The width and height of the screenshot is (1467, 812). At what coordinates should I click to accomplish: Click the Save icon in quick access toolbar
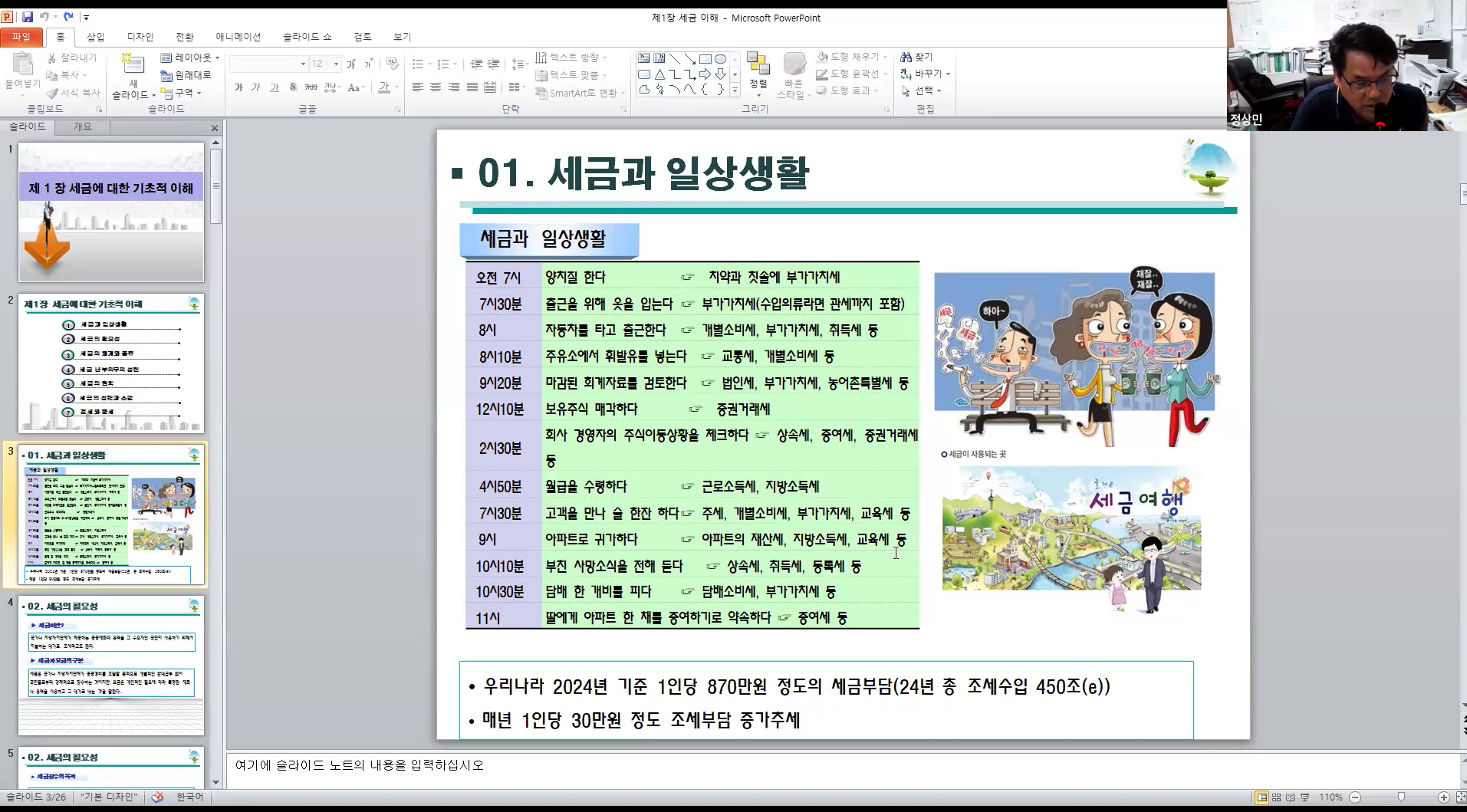28,17
